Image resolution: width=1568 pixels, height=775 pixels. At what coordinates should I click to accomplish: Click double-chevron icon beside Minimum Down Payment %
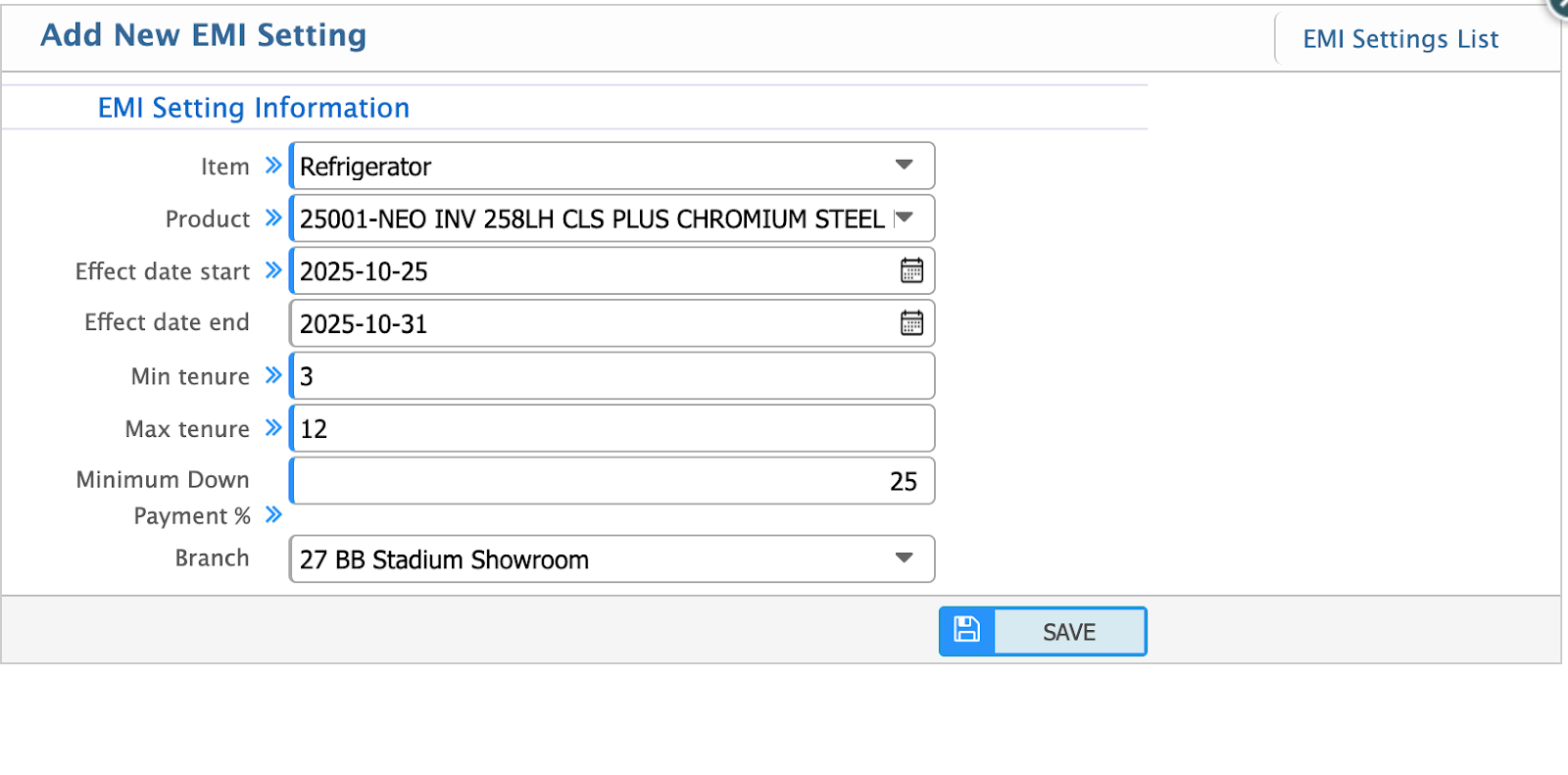click(x=273, y=515)
